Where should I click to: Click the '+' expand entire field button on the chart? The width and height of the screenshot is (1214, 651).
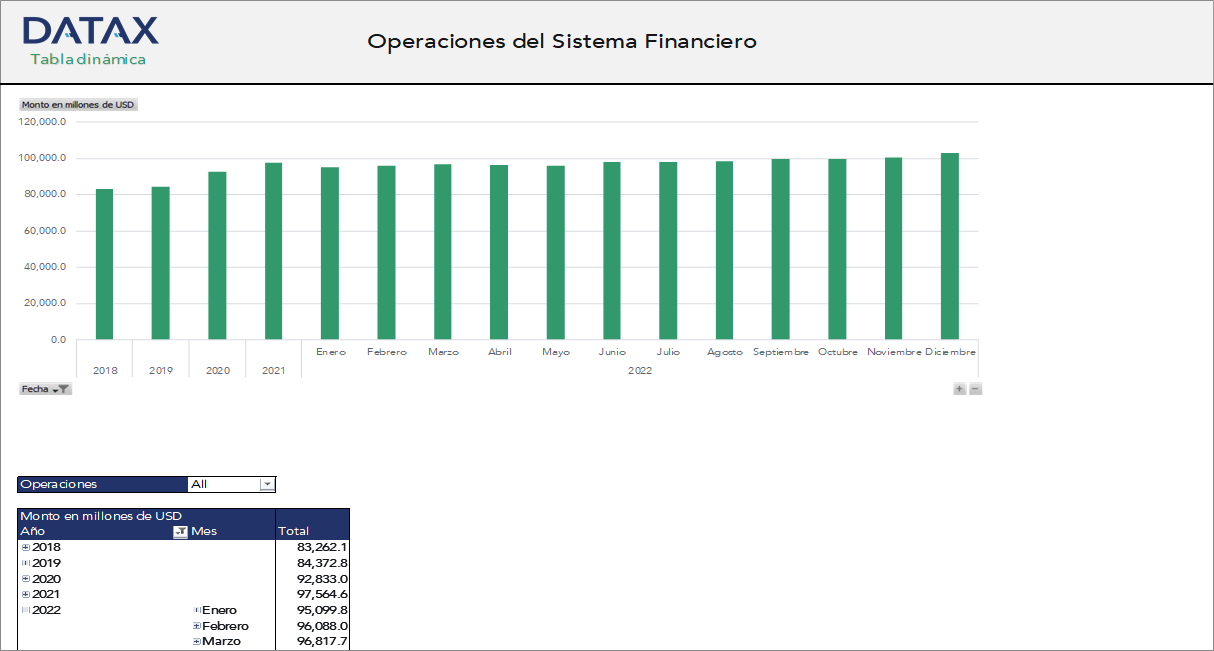point(958,388)
